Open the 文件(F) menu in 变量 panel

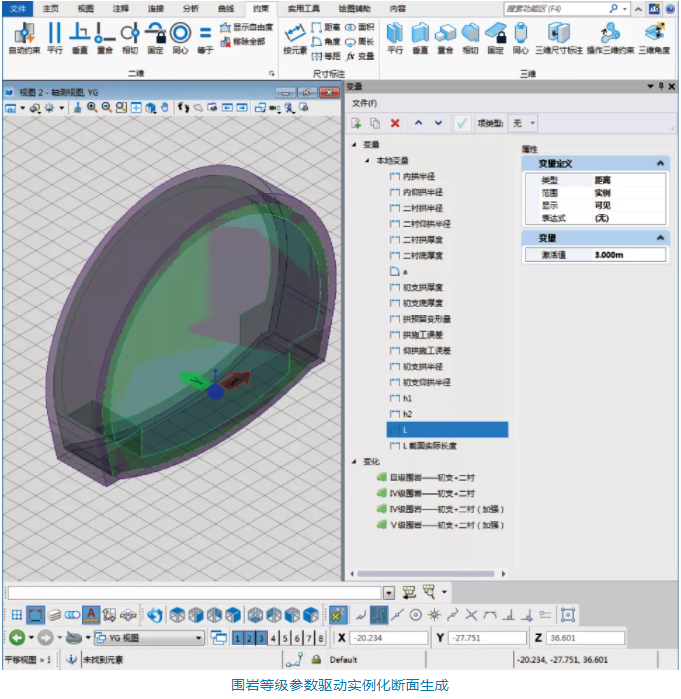click(x=364, y=103)
